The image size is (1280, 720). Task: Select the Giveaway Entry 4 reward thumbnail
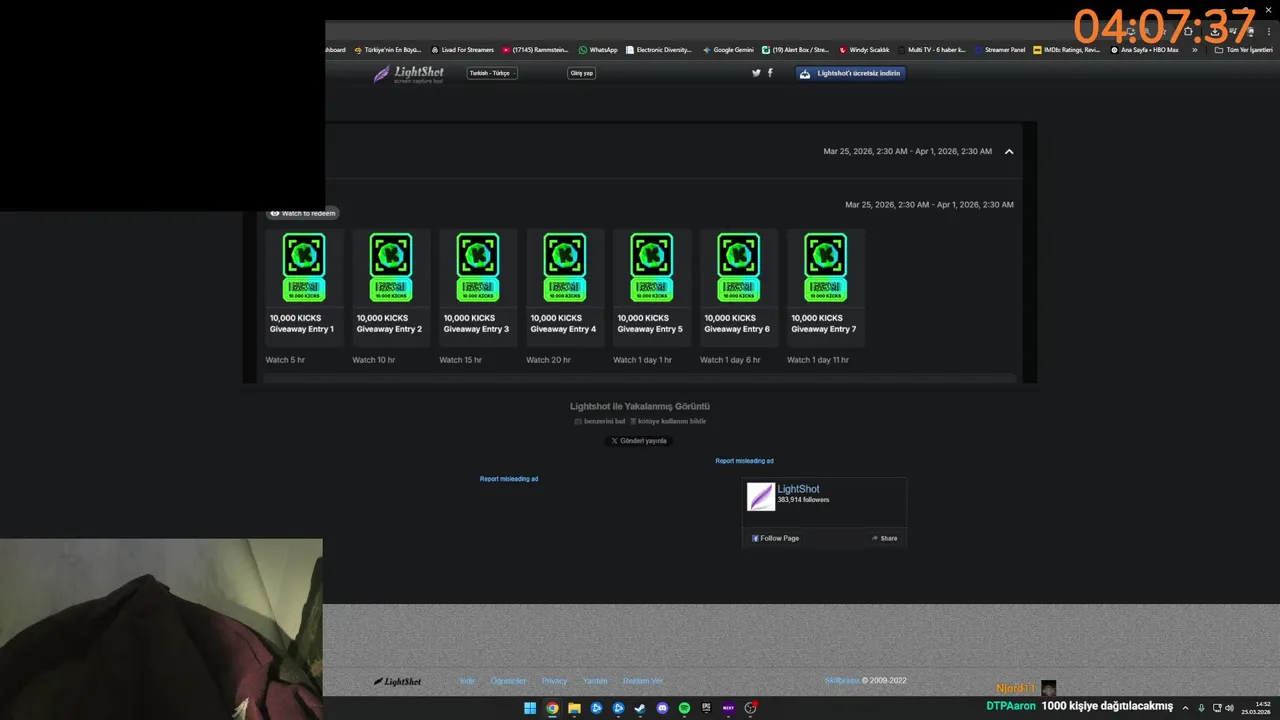click(x=565, y=268)
